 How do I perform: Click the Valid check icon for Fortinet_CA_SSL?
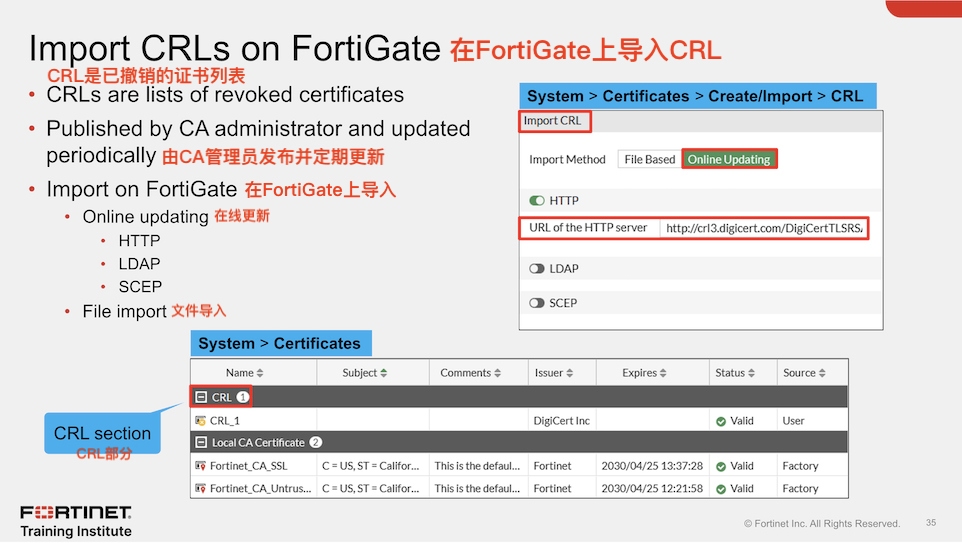tap(721, 466)
